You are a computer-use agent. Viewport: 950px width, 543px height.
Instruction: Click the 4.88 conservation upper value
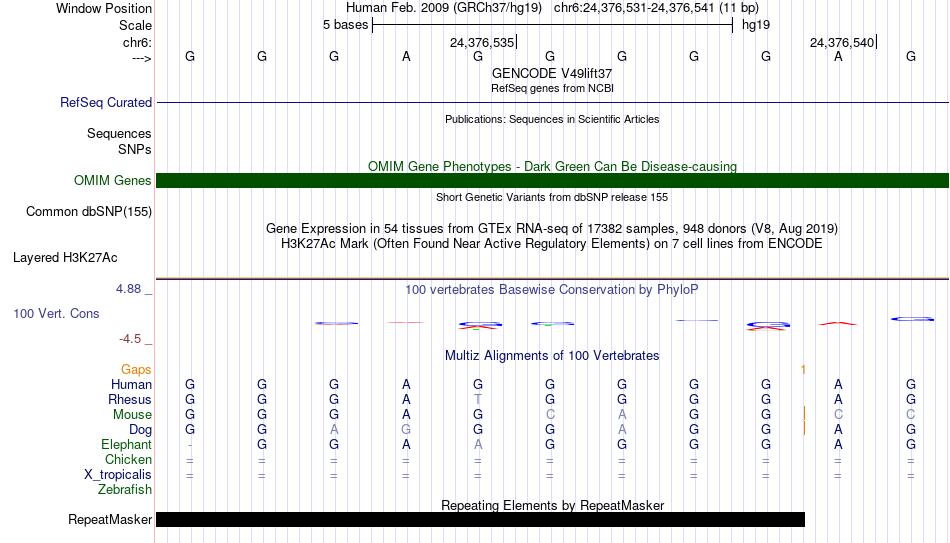click(x=128, y=289)
